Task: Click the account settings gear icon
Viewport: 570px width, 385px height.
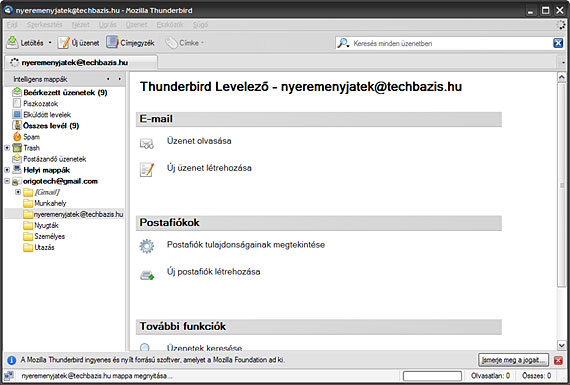Action: (x=147, y=246)
